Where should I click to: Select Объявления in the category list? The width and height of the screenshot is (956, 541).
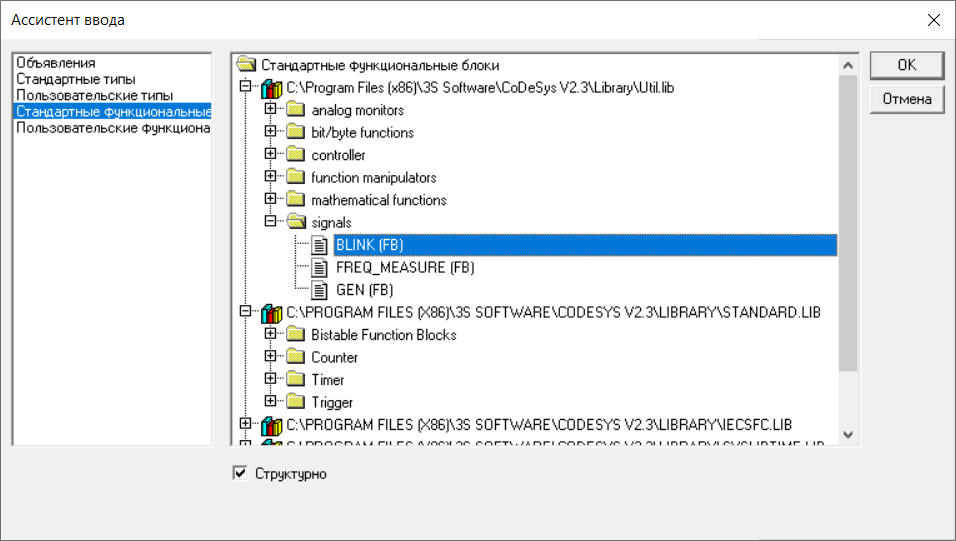(x=56, y=63)
